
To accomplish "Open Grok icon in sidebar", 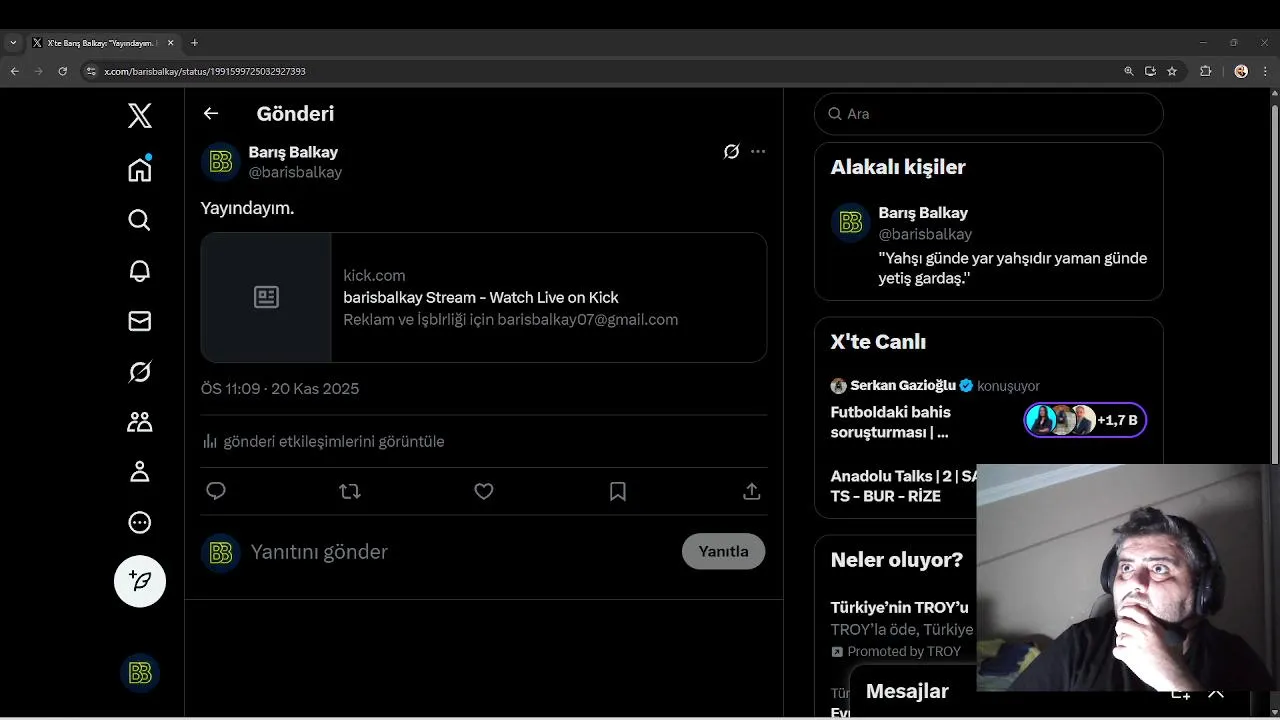I will pos(140,372).
